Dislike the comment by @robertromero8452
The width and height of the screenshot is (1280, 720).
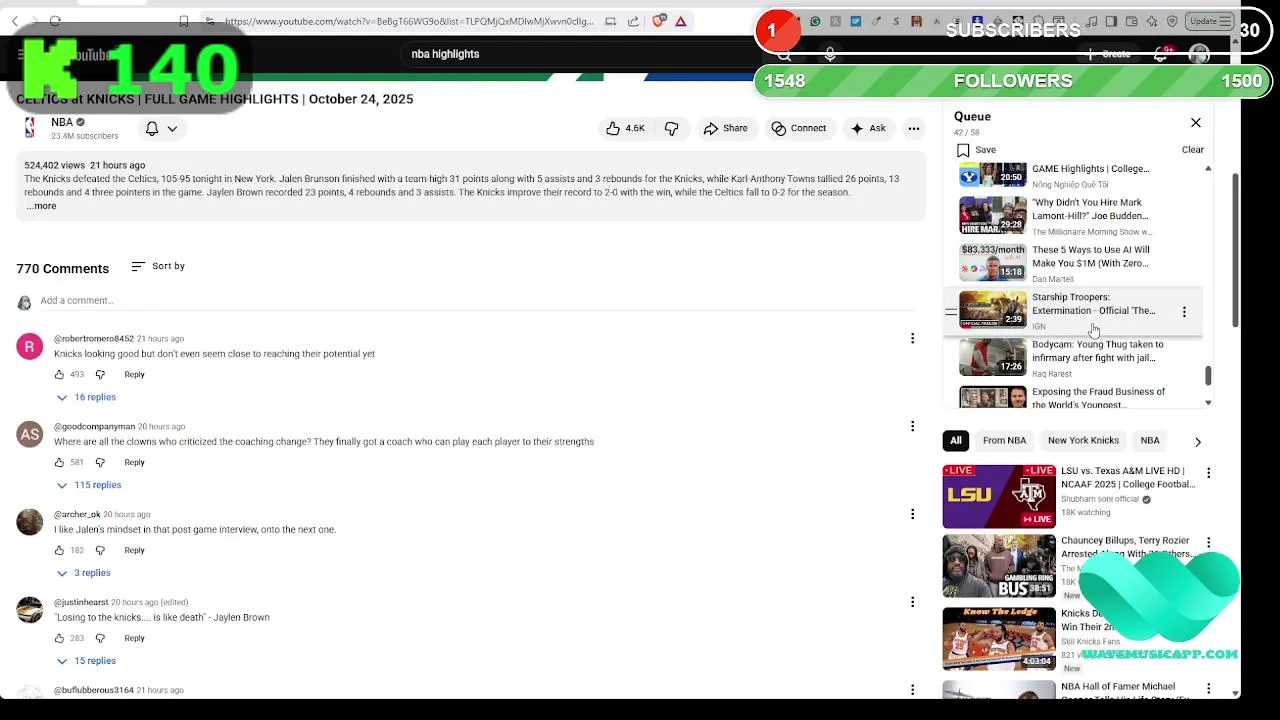tap(100, 374)
